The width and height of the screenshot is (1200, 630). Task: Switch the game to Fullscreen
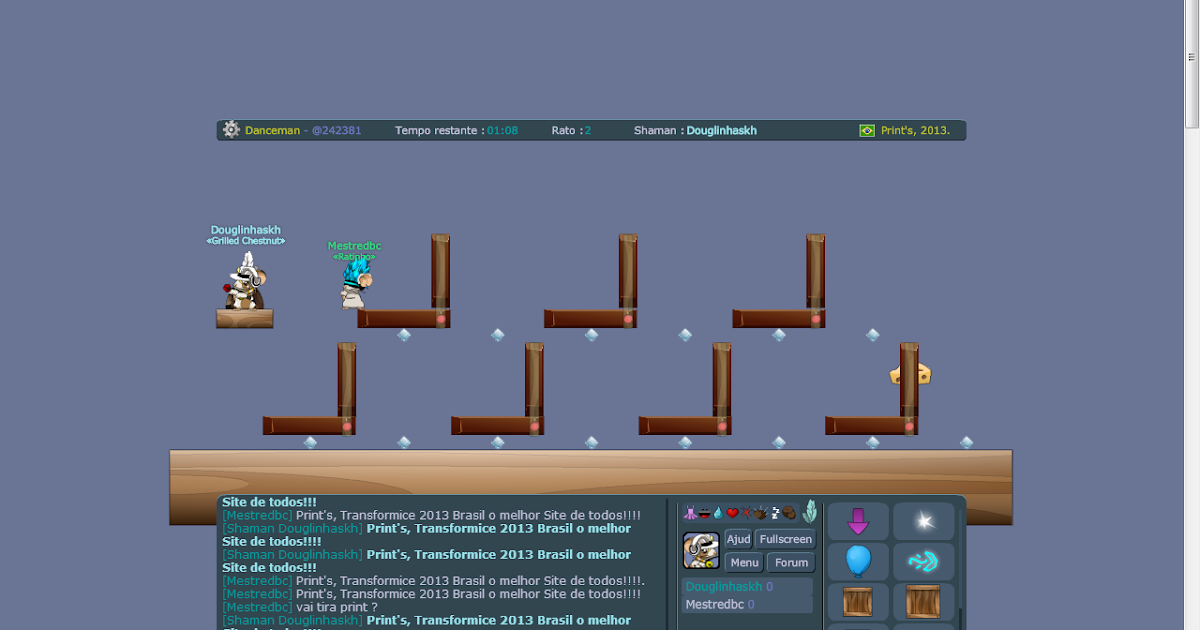click(x=785, y=539)
